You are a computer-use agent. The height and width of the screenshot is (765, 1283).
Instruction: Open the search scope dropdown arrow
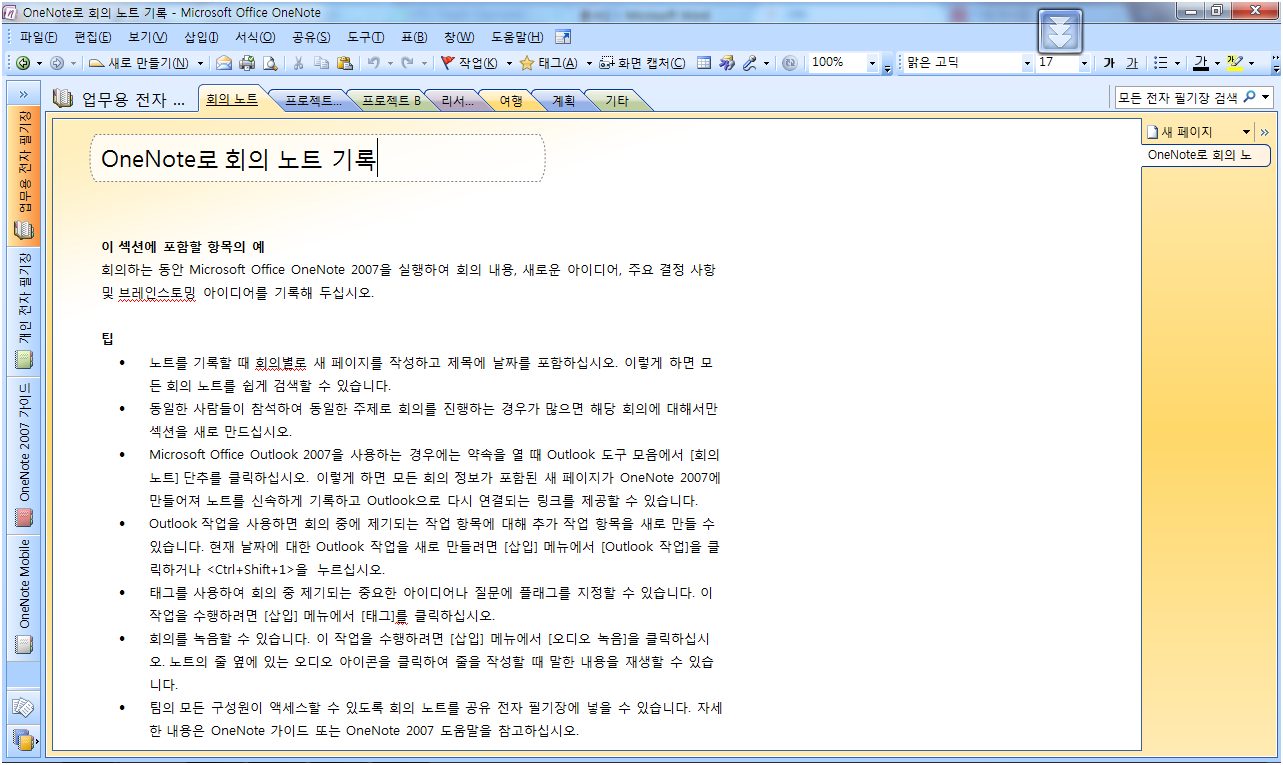(1266, 97)
